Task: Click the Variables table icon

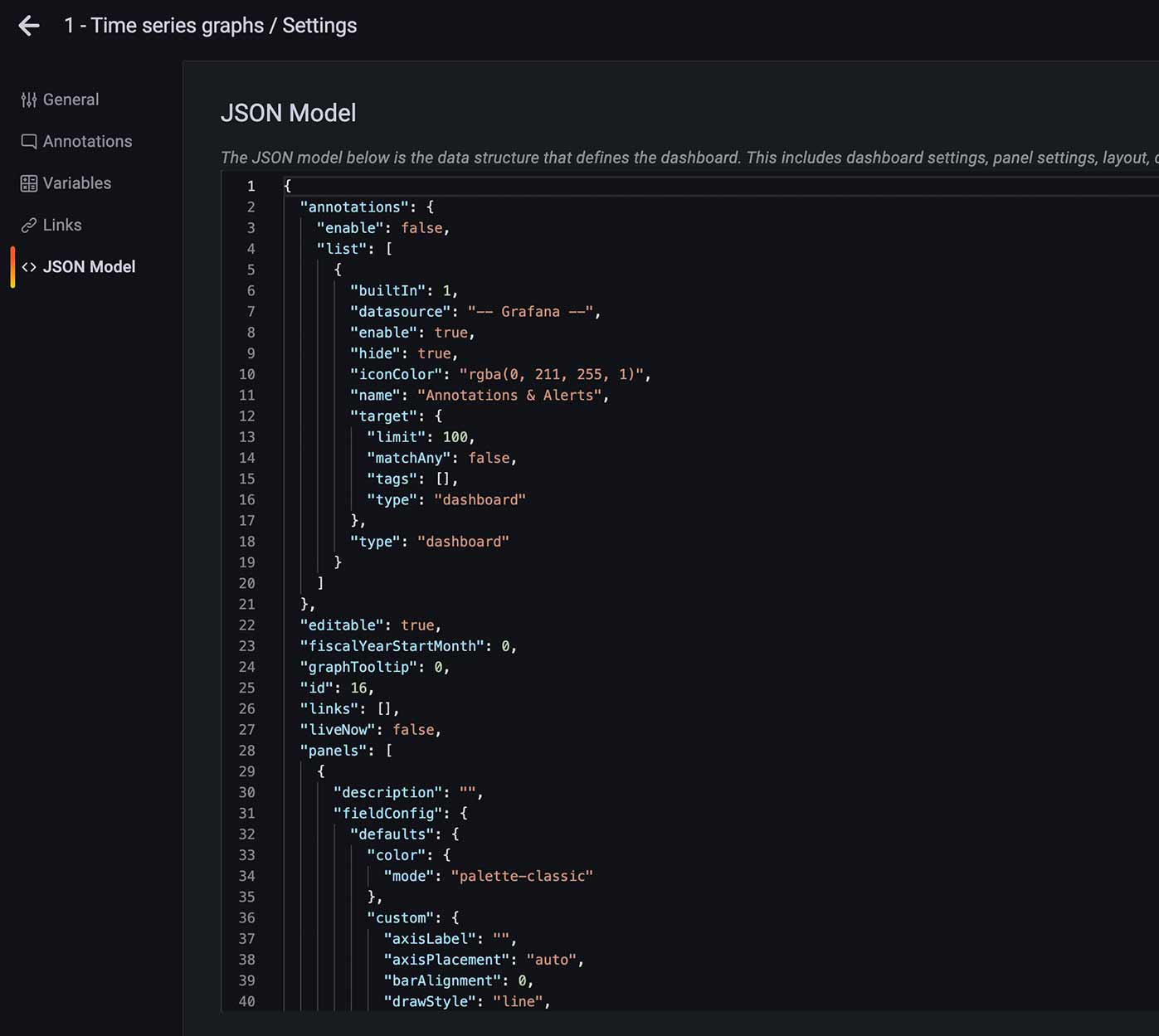Action: 29,183
